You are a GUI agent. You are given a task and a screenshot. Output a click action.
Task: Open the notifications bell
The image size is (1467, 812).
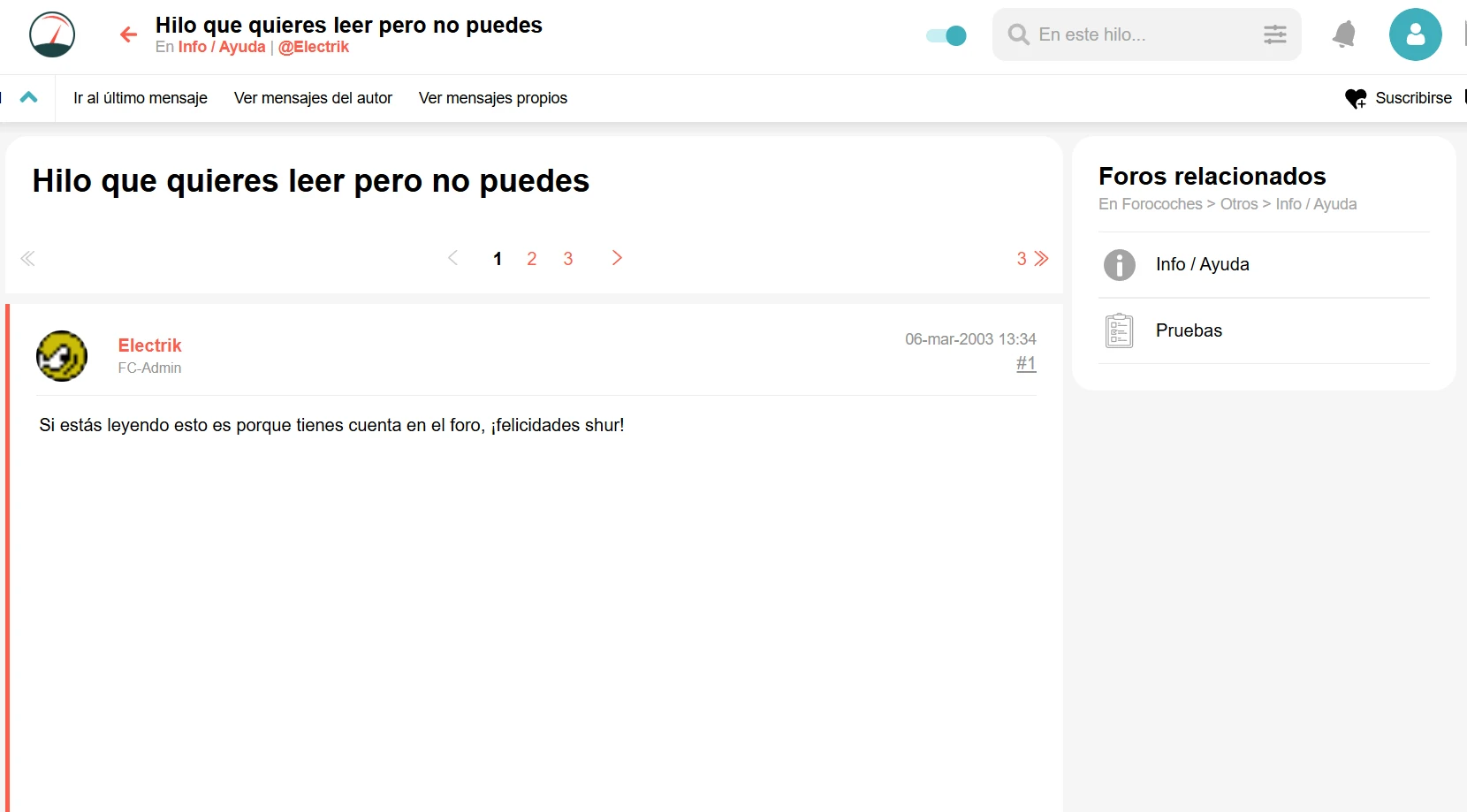1344,34
